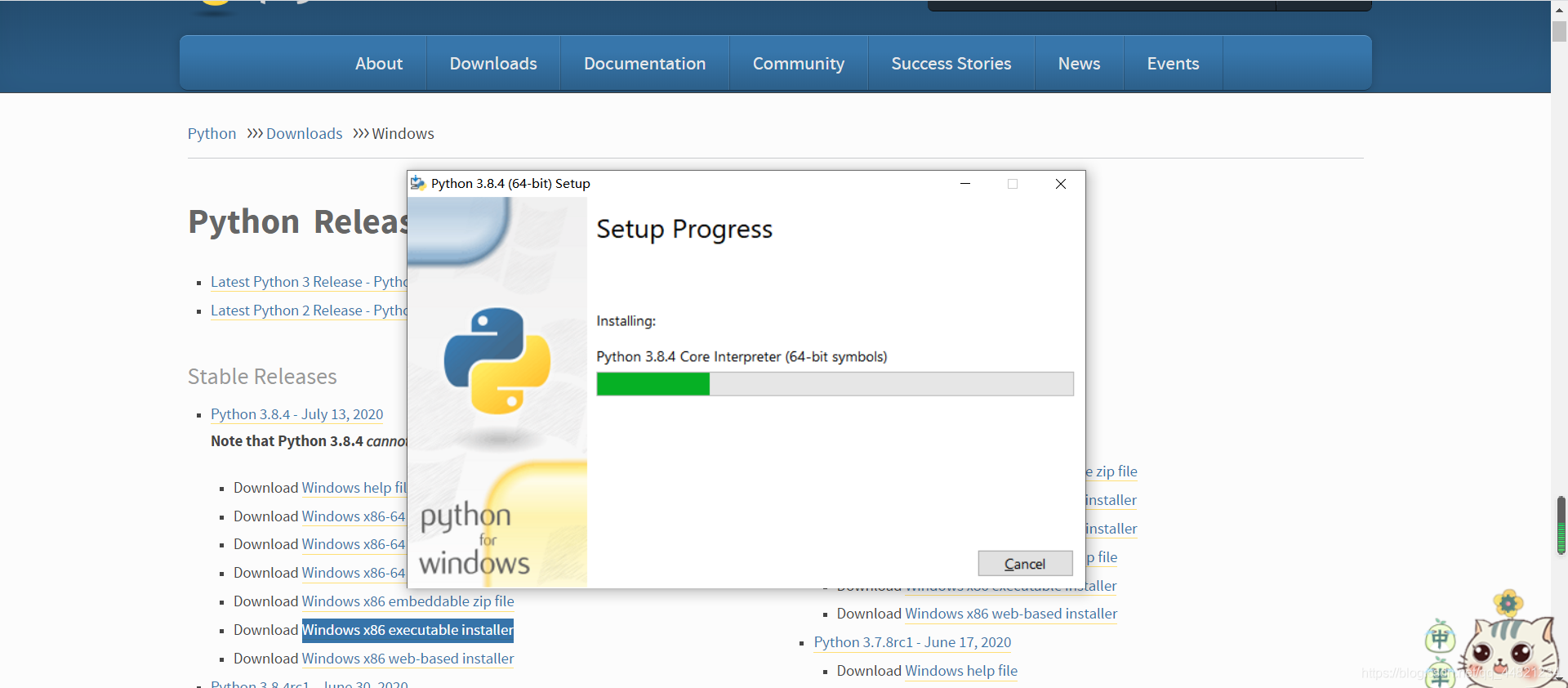This screenshot has height=688, width=1568.
Task: Go to the Downloads breadcrumb link
Action: click(304, 134)
